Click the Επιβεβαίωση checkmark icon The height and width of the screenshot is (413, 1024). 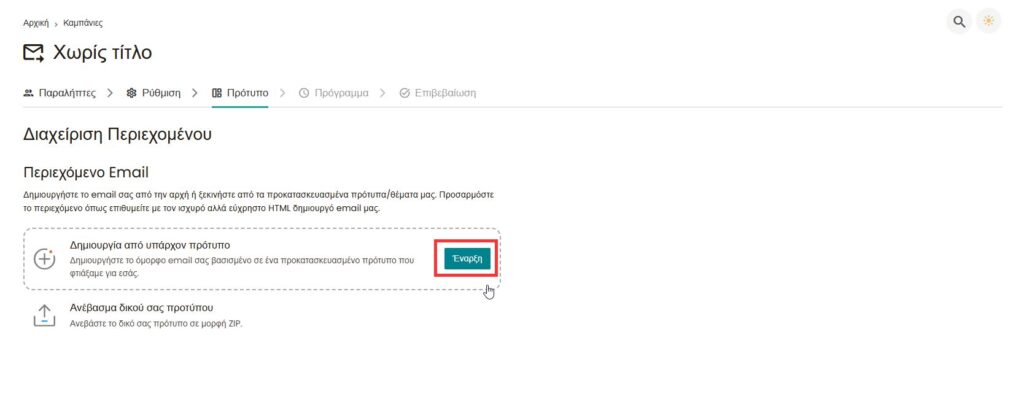tap(404, 93)
